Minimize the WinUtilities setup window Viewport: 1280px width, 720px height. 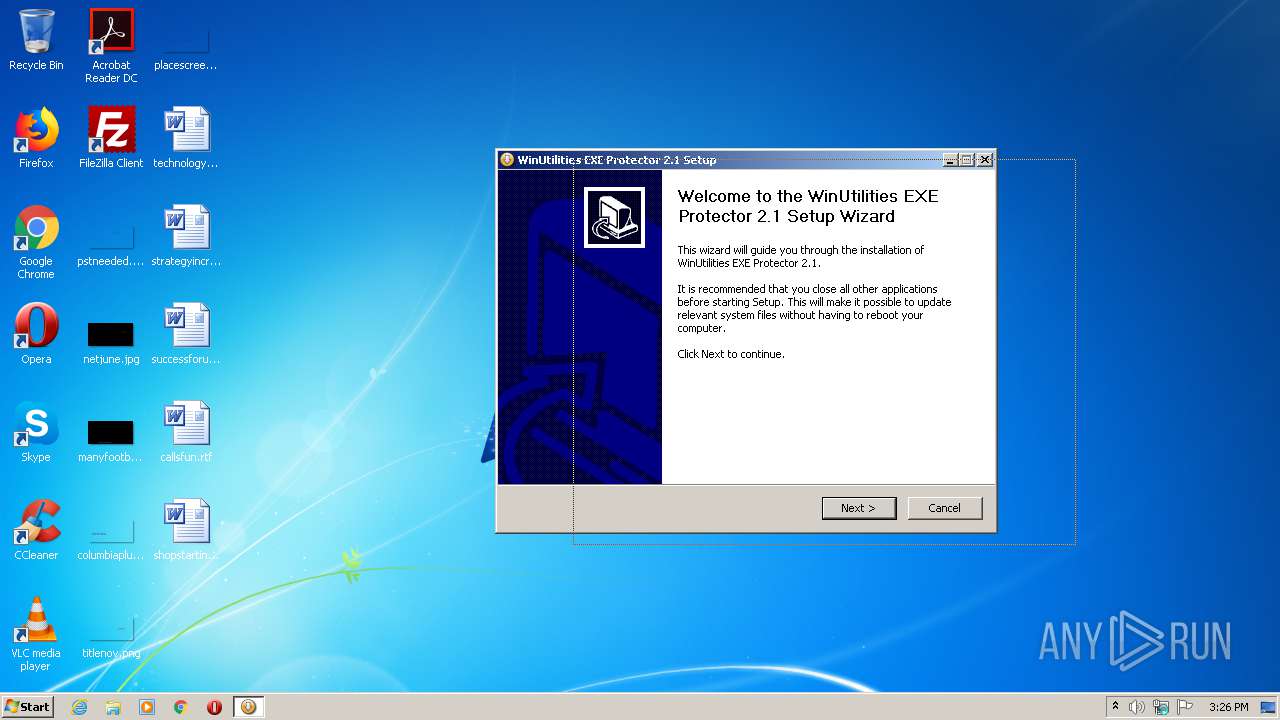(x=950, y=160)
